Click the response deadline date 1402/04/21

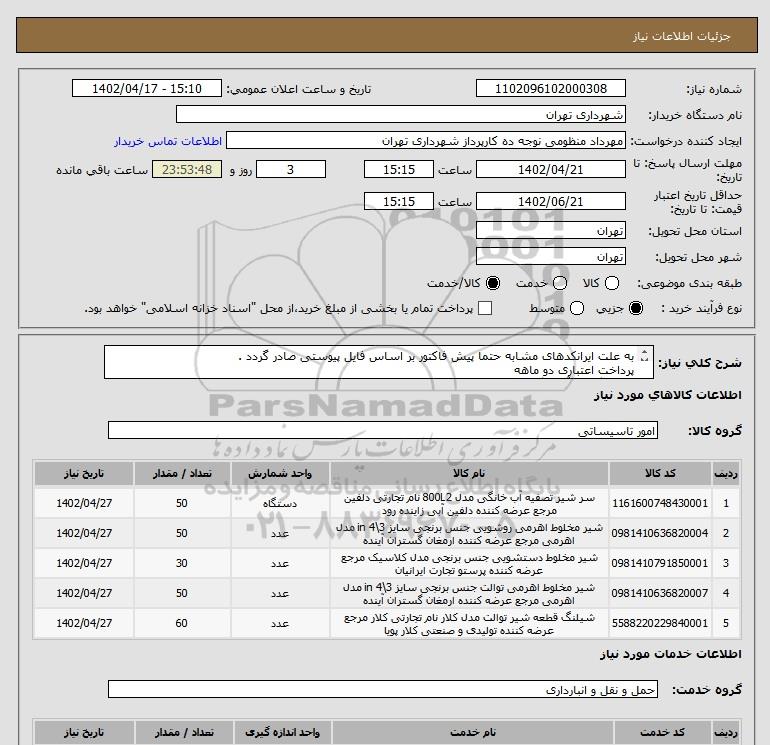click(550, 170)
